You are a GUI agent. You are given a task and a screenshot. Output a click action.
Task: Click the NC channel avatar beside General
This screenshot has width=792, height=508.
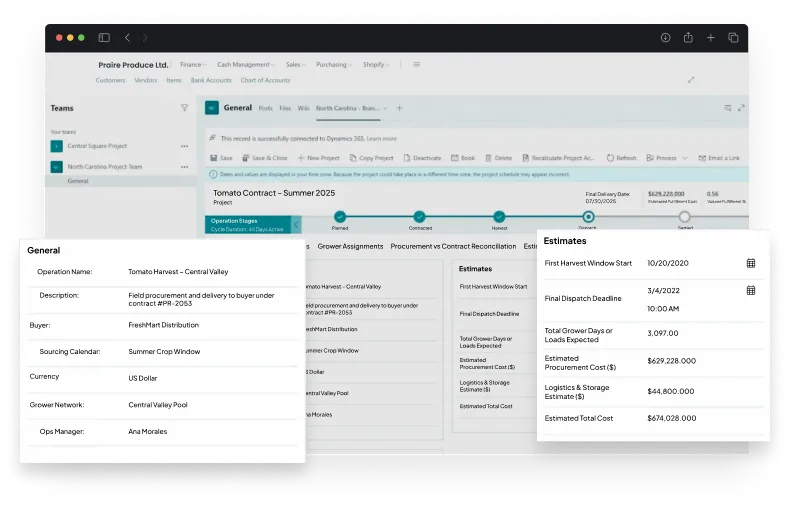click(212, 108)
